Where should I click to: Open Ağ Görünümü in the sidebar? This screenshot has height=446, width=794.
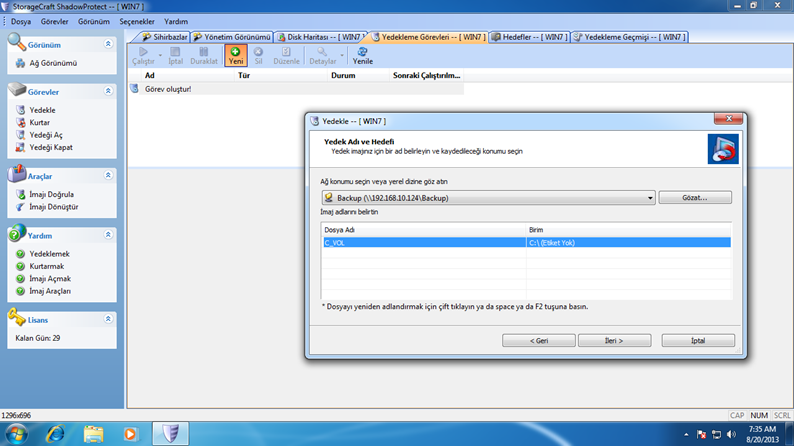(53, 63)
